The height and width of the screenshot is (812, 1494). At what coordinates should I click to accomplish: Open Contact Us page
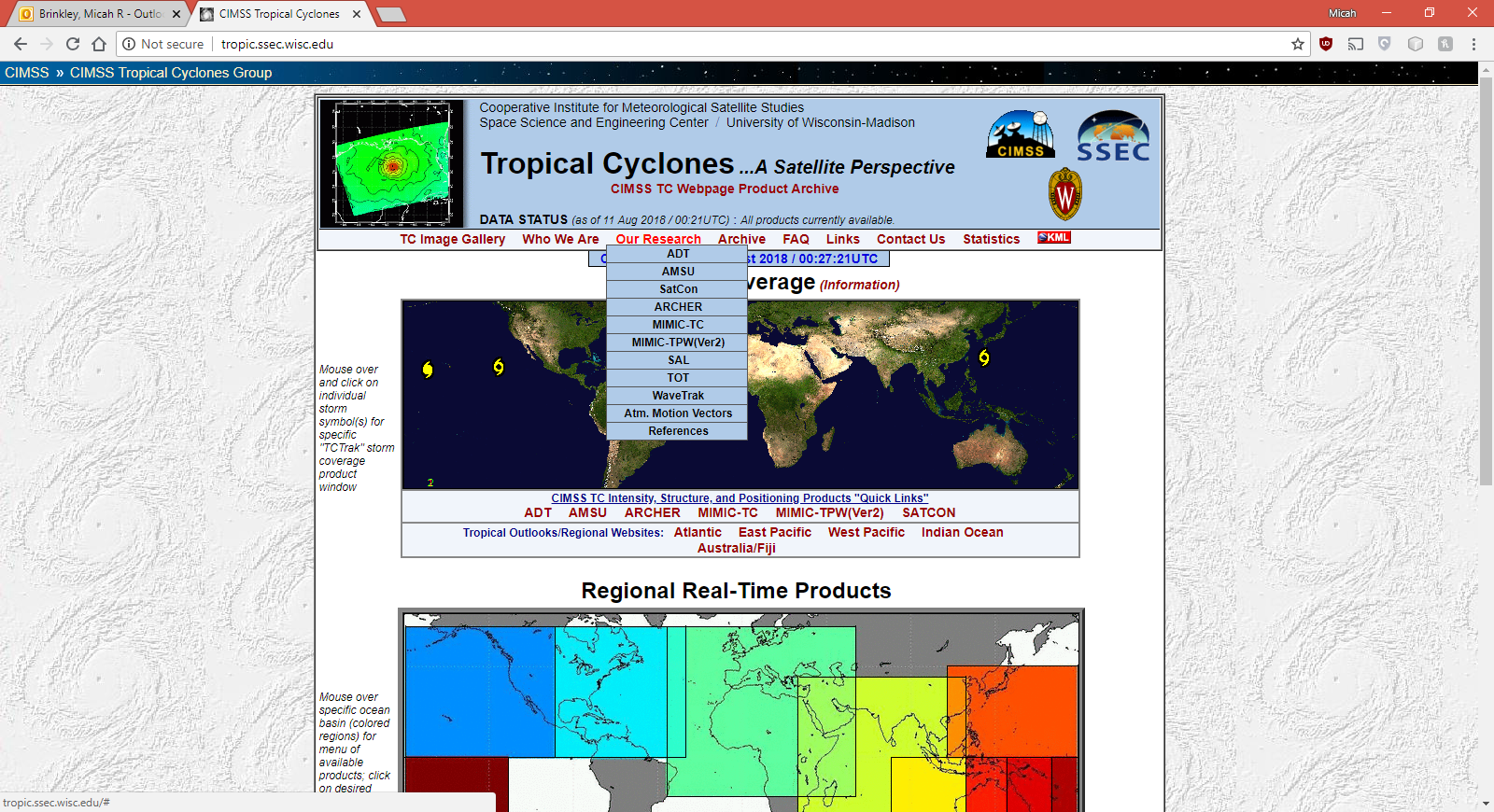(x=910, y=239)
